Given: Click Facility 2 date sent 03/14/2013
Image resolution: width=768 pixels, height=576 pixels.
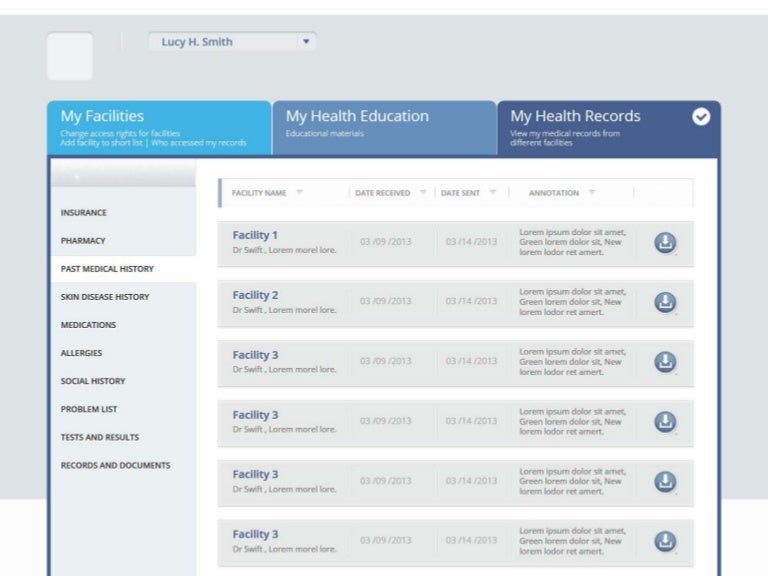Looking at the screenshot, I should (x=471, y=301).
